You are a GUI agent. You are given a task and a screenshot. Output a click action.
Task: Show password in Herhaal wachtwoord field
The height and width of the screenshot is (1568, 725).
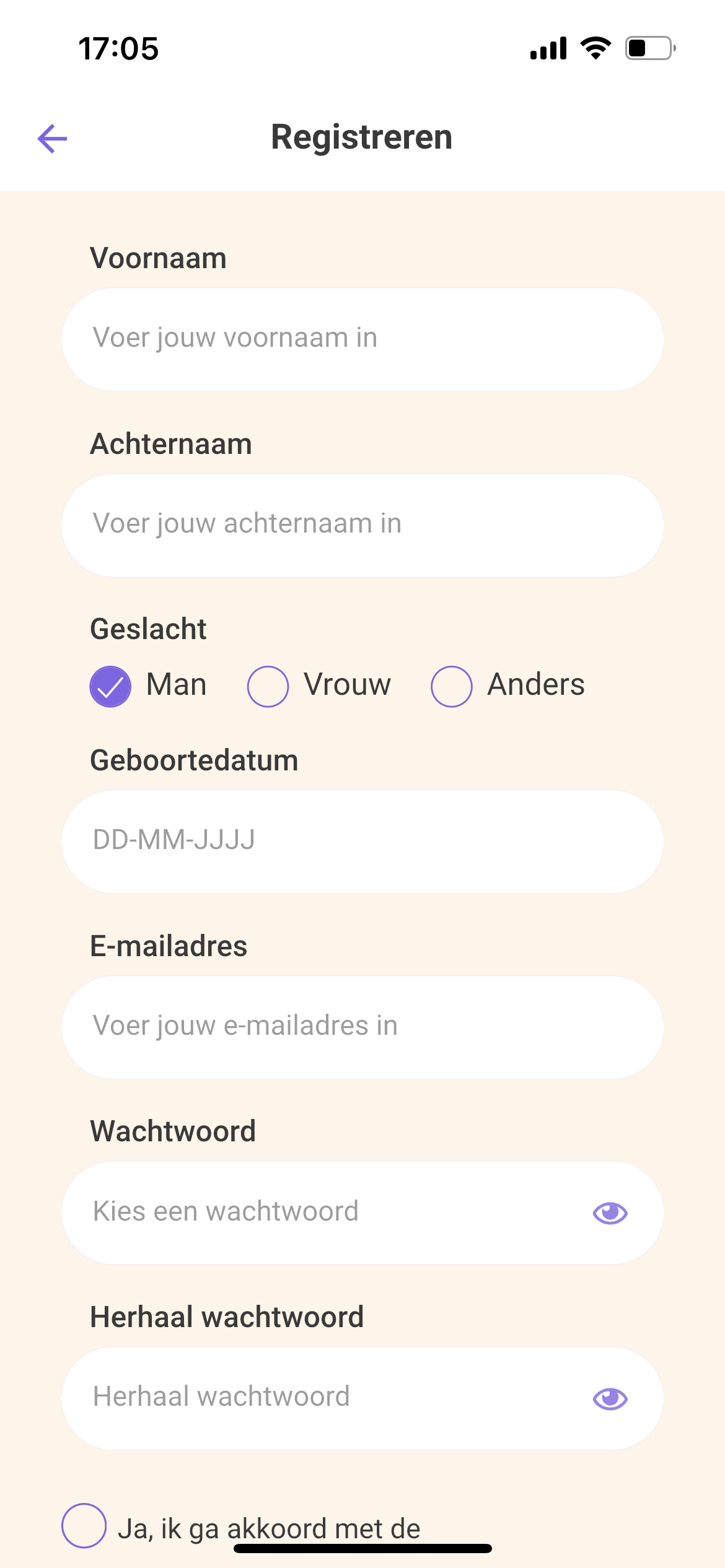pos(610,1398)
